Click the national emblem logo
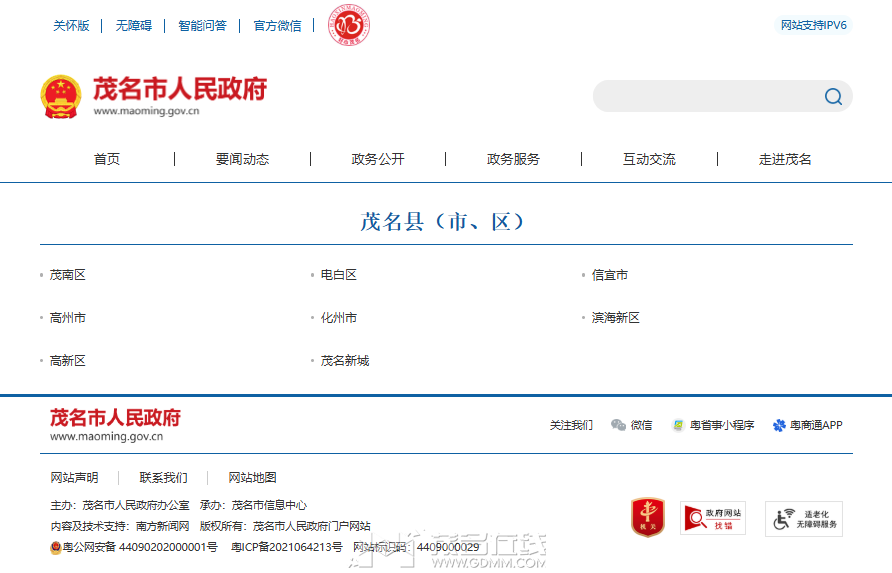892x573 pixels. [61, 96]
